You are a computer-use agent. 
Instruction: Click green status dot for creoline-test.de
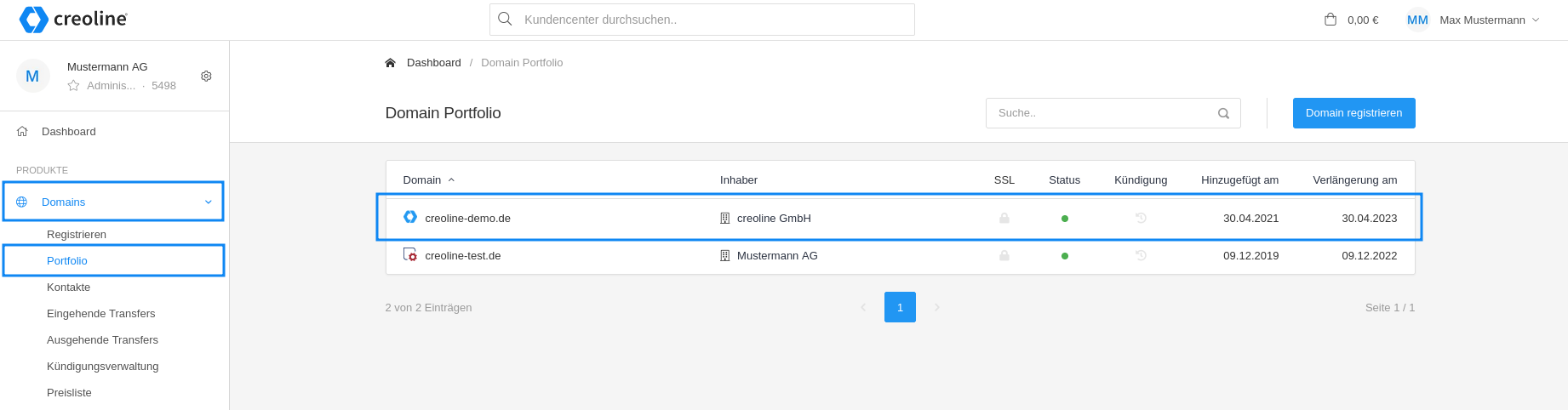[x=1065, y=256]
